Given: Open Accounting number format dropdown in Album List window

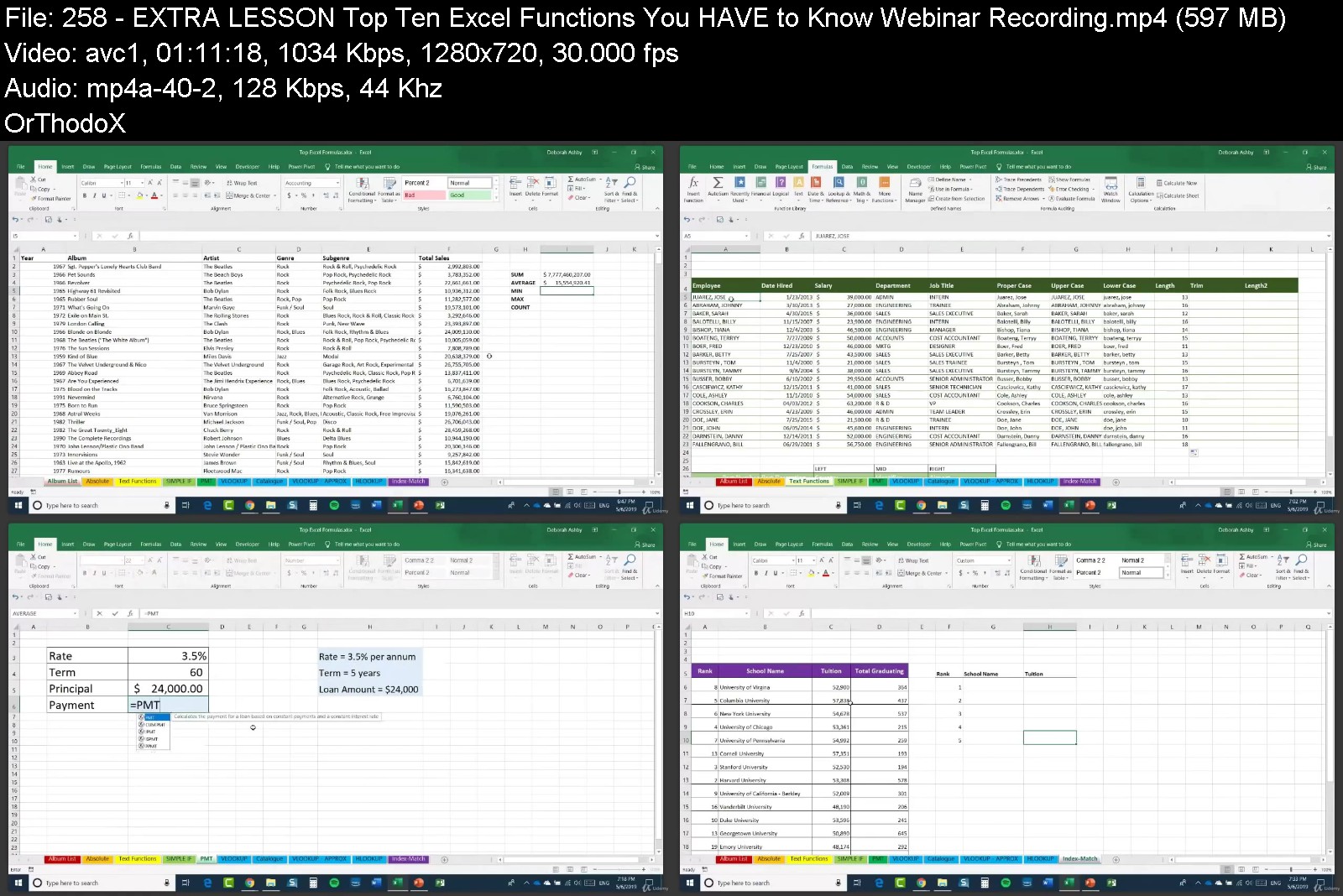Looking at the screenshot, I should pos(339,183).
